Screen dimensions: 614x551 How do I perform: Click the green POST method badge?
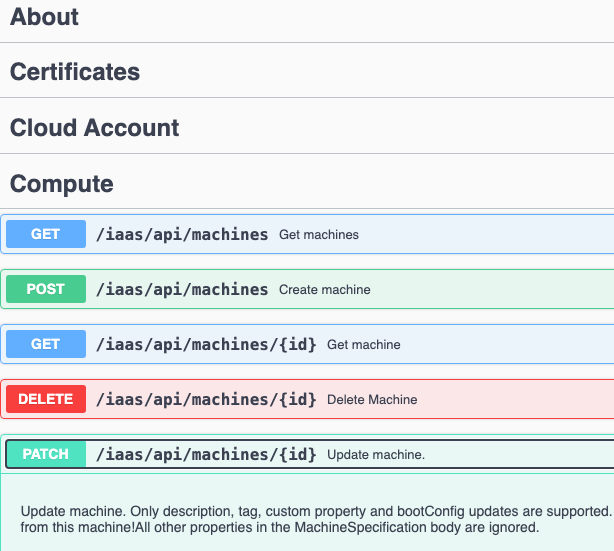(46, 289)
